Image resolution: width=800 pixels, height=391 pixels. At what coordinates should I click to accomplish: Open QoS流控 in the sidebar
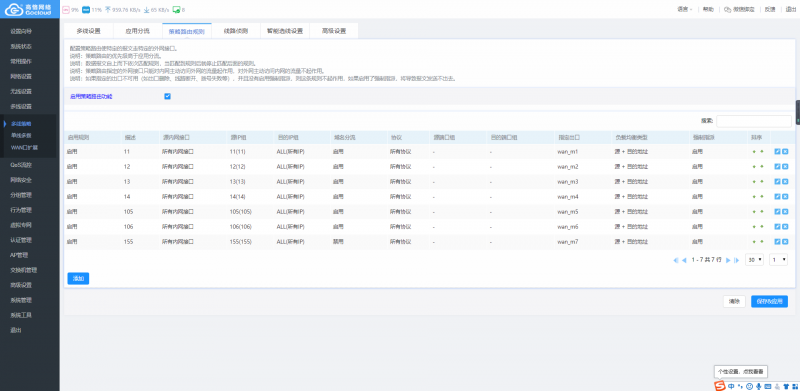[x=21, y=165]
